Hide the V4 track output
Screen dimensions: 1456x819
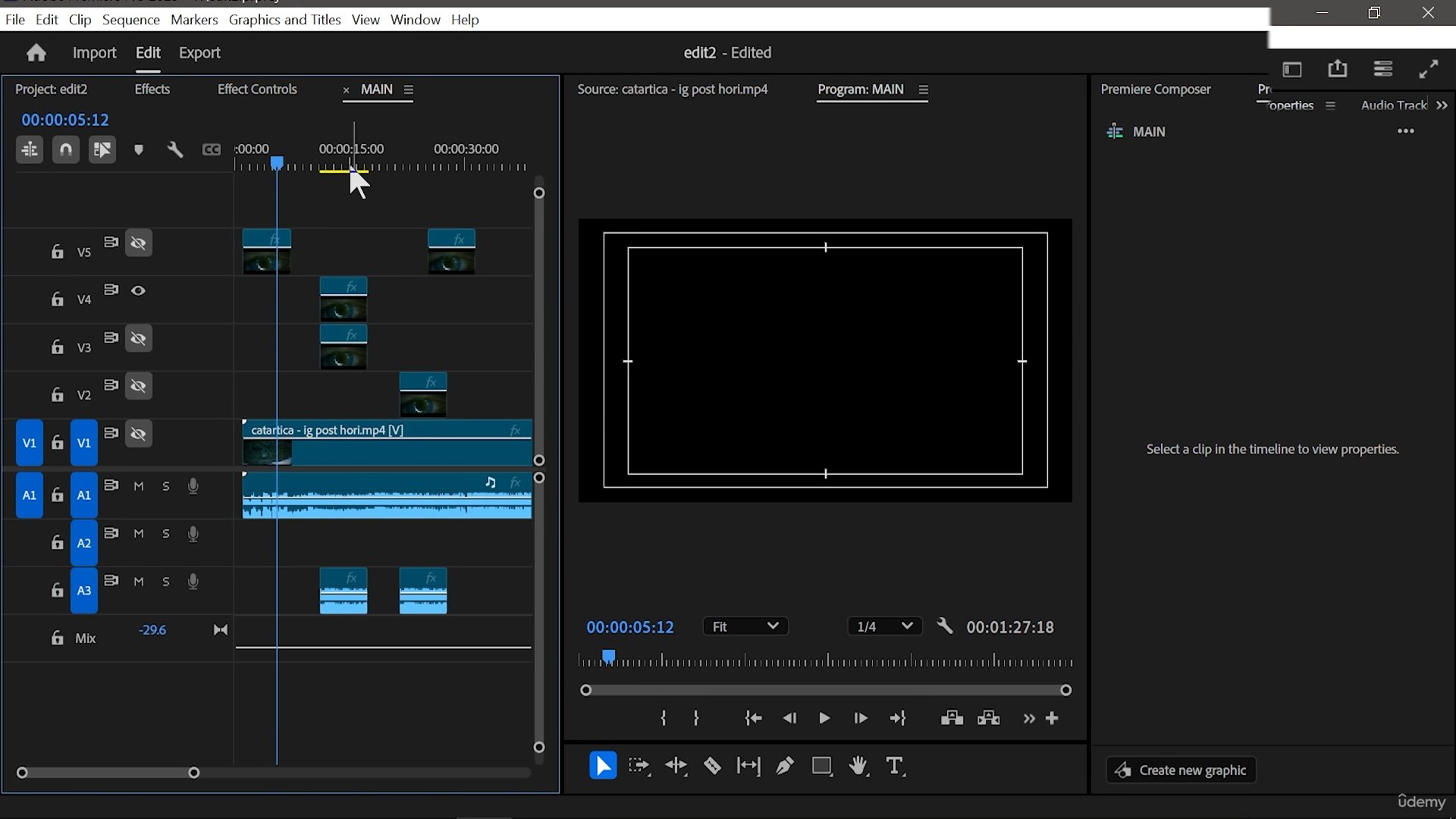[x=138, y=290]
